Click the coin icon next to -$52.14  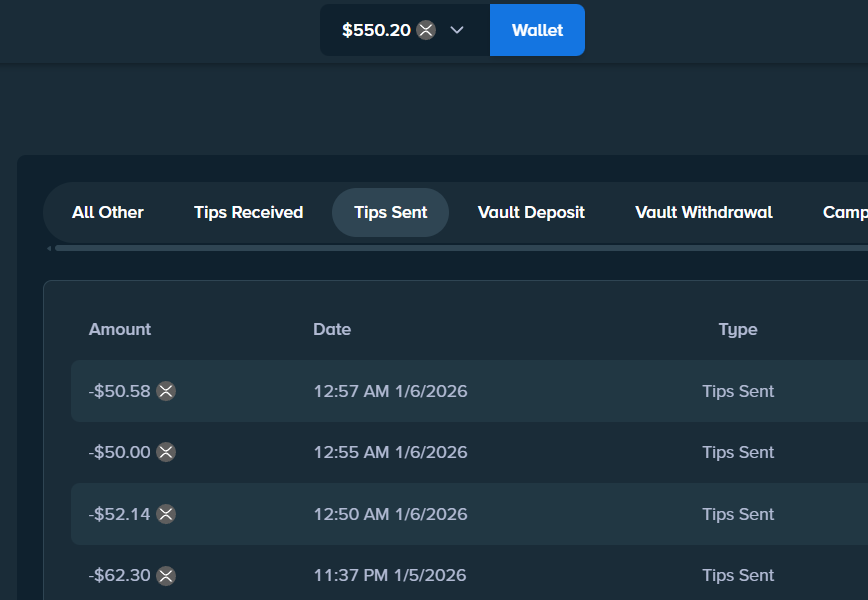click(166, 514)
